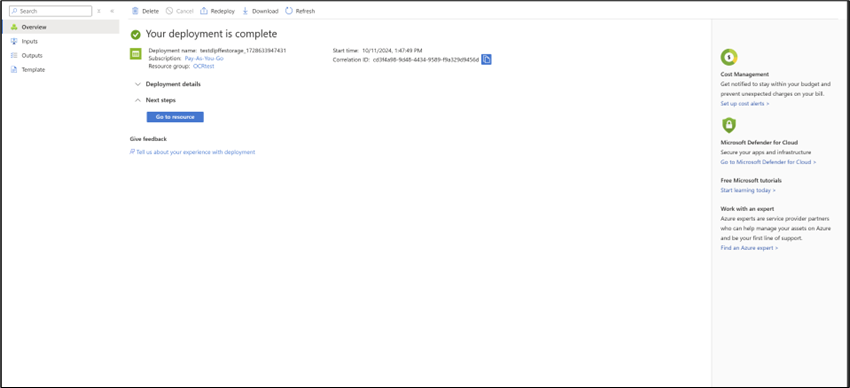This screenshot has height=388, width=850.
Task: Click the Microsoft Defender for Cloud heading
Action: (x=759, y=143)
